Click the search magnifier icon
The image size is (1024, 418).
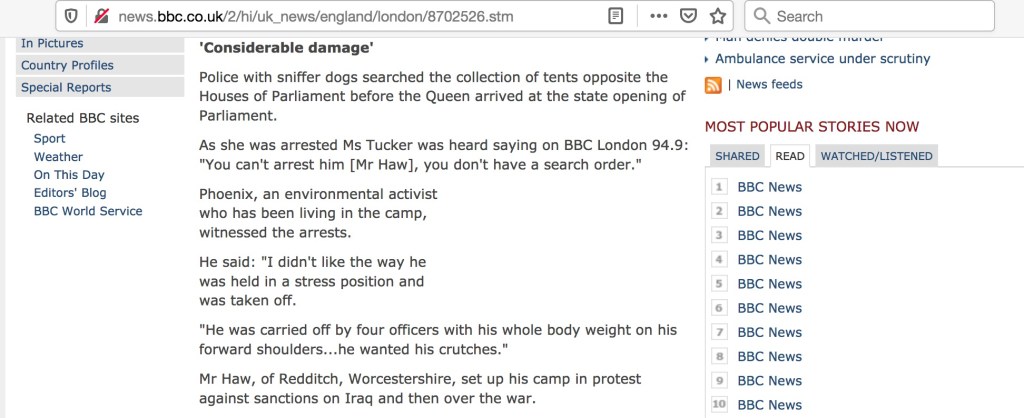click(x=761, y=16)
